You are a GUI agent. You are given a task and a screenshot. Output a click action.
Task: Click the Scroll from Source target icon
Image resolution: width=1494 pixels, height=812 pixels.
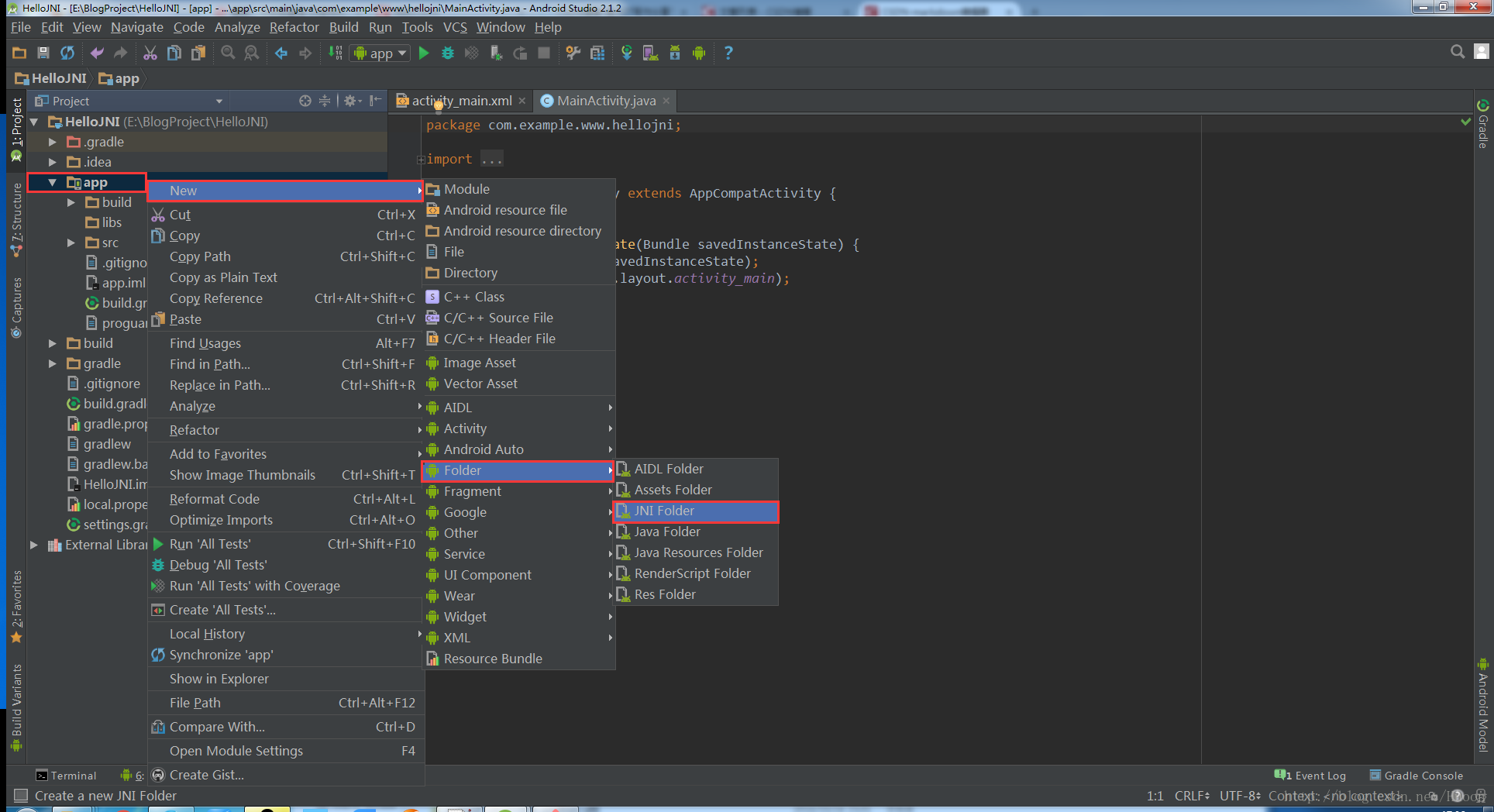tap(305, 101)
